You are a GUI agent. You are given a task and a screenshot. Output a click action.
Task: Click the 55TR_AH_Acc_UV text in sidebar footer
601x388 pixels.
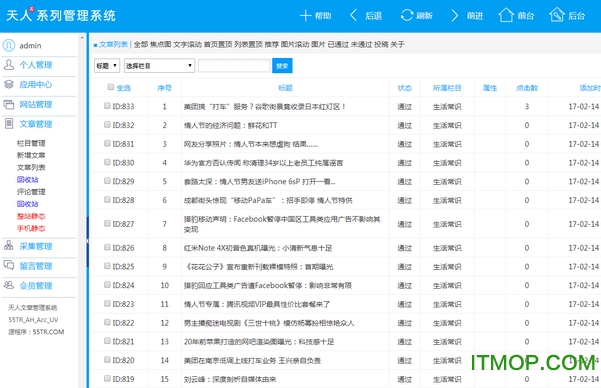point(33,320)
